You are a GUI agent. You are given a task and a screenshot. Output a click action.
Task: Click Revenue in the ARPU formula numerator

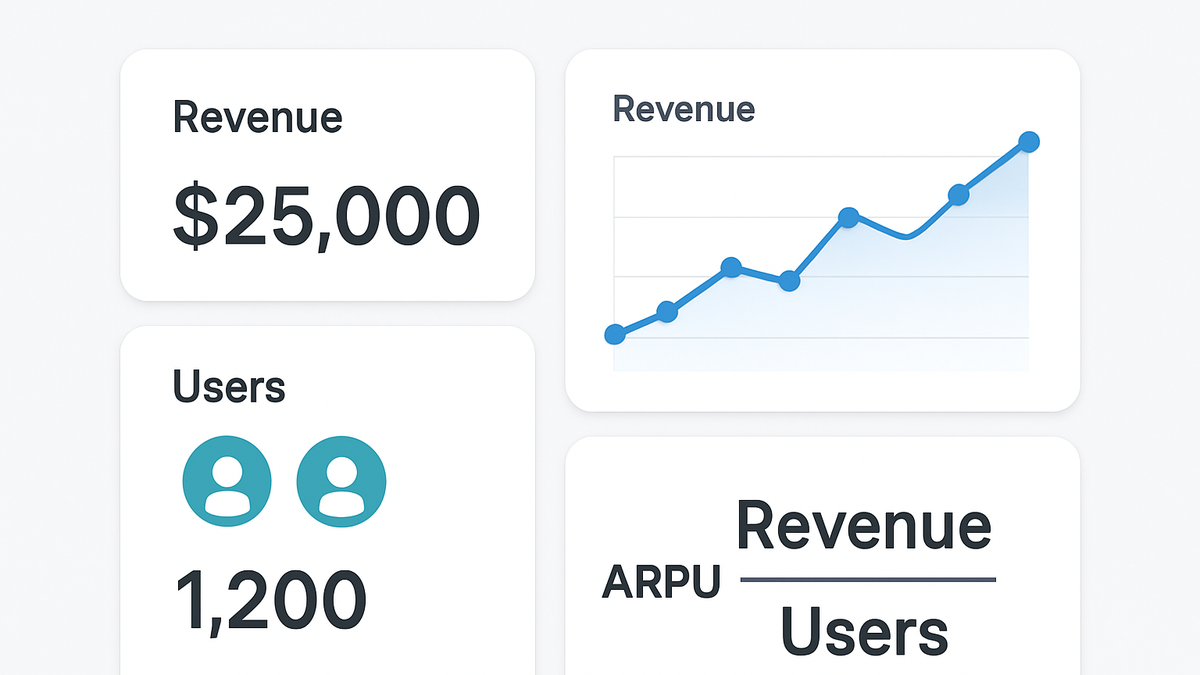click(865, 525)
